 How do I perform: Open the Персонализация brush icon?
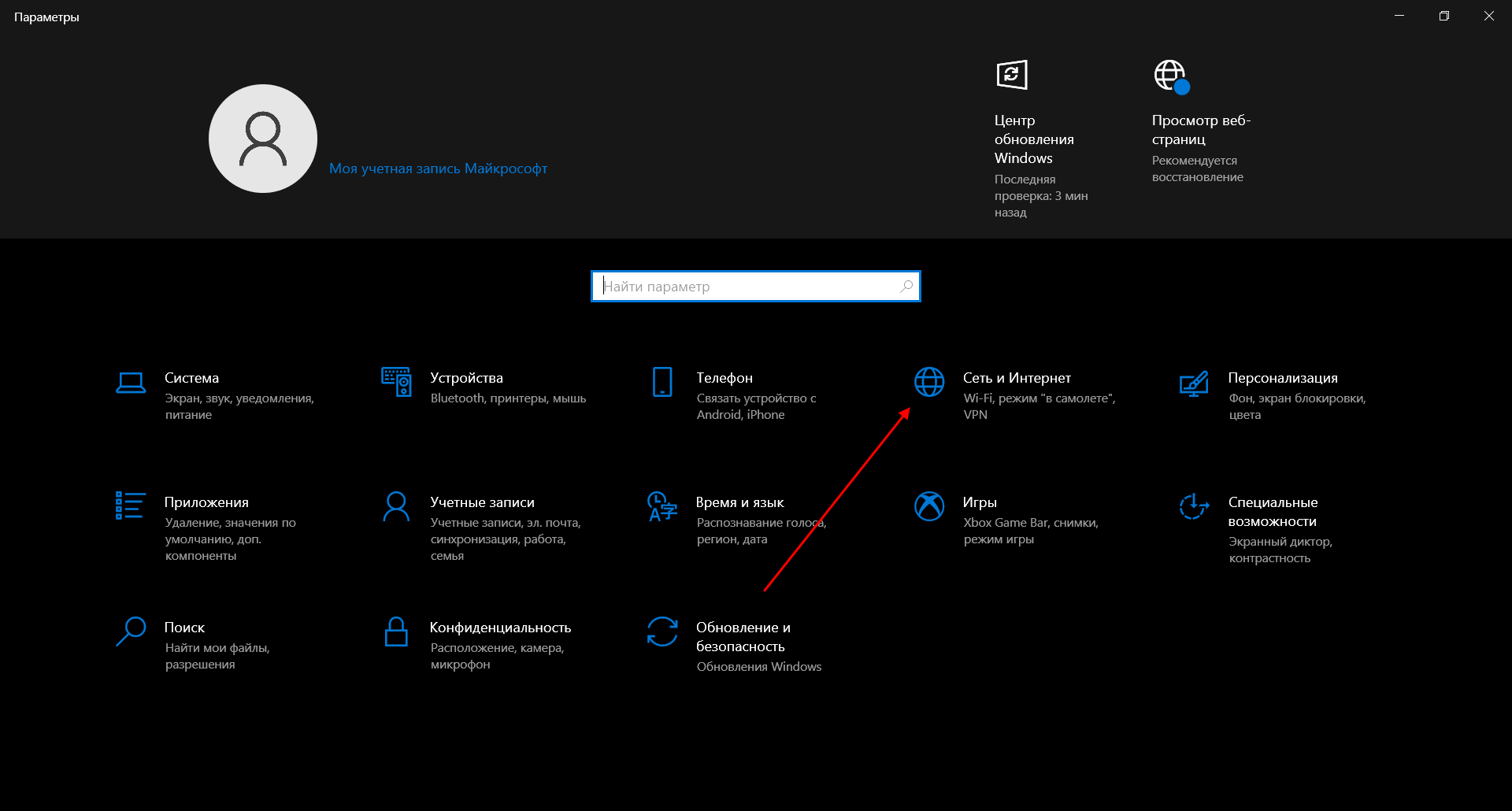coord(1194,383)
